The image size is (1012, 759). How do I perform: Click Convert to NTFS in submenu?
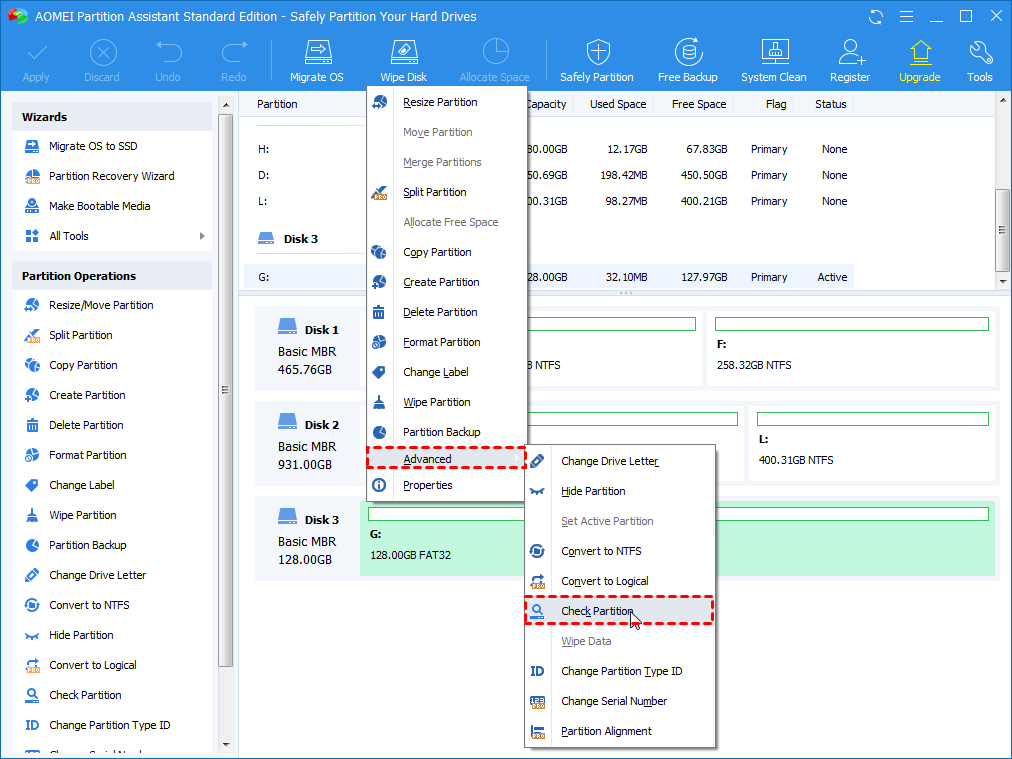click(x=620, y=551)
